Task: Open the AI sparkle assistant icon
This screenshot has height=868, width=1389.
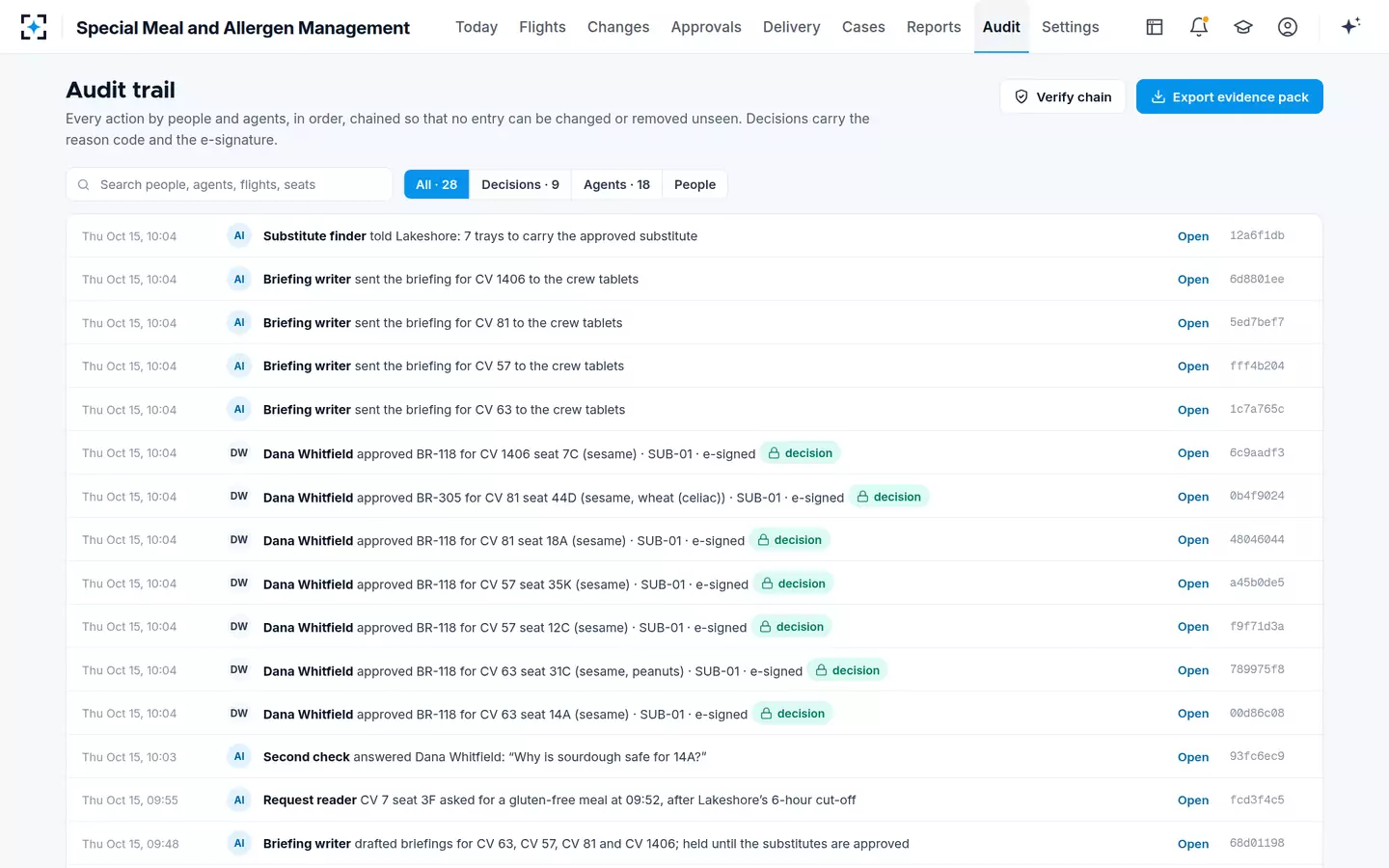Action: coord(1350,26)
